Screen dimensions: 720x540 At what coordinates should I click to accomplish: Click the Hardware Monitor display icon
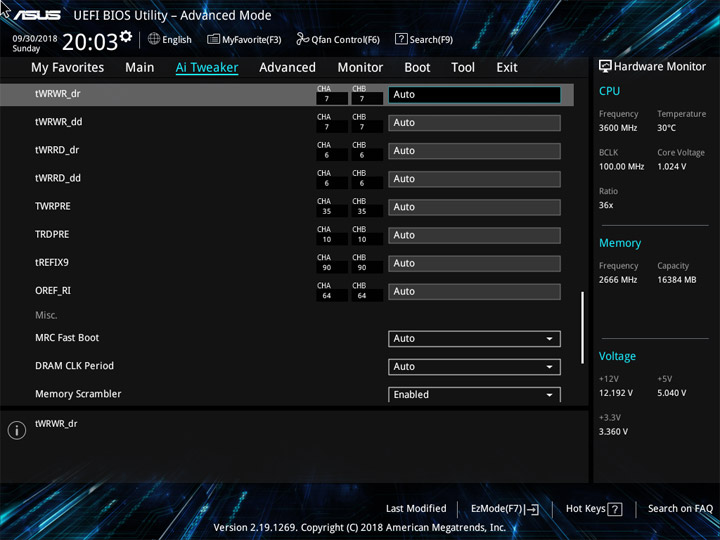point(605,67)
